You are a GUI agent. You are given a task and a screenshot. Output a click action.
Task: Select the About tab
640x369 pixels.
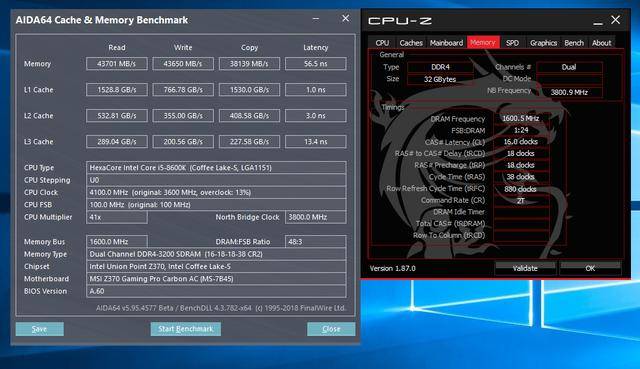601,42
